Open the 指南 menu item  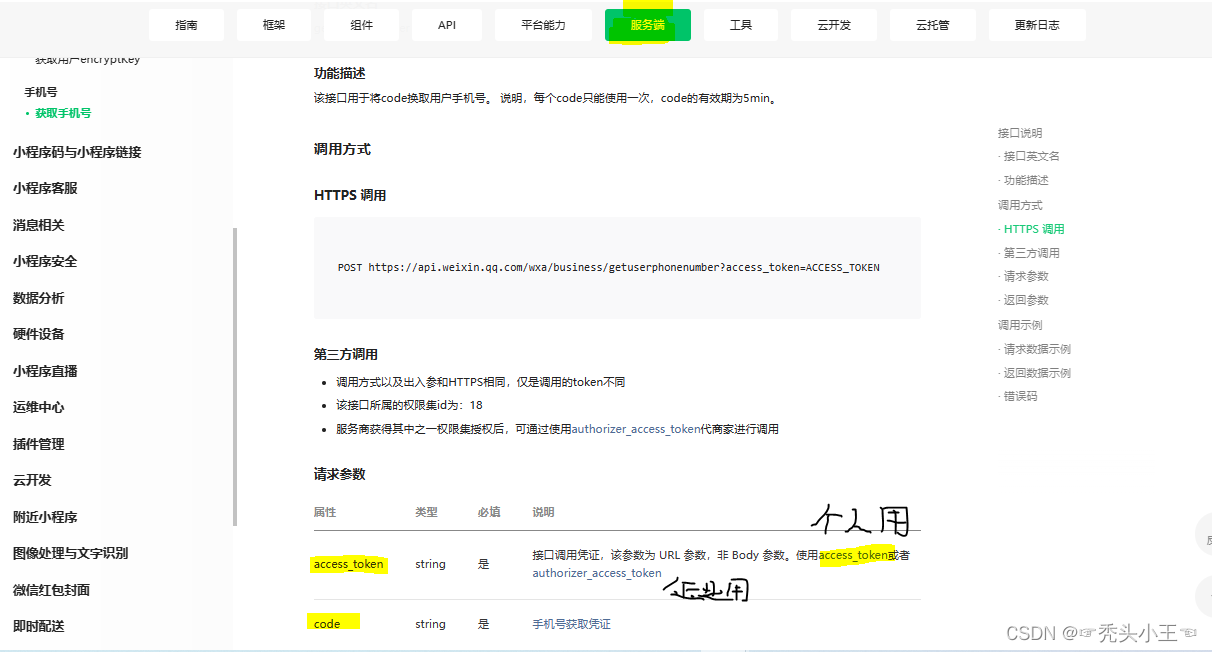(186, 25)
